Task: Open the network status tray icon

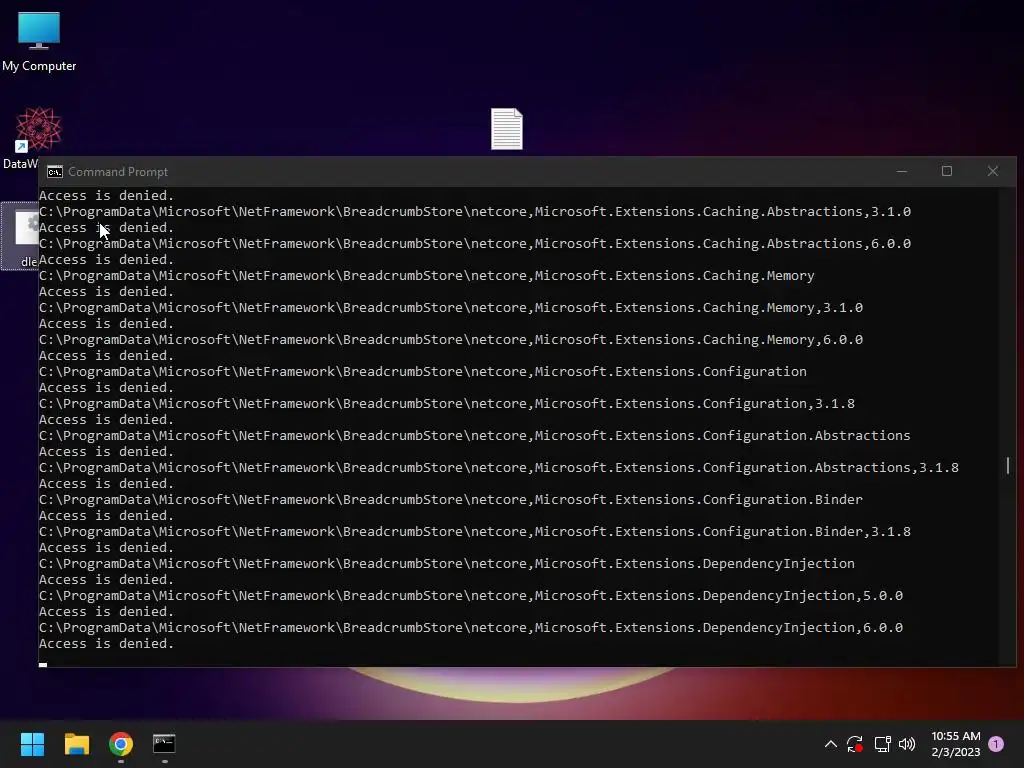Action: click(882, 744)
